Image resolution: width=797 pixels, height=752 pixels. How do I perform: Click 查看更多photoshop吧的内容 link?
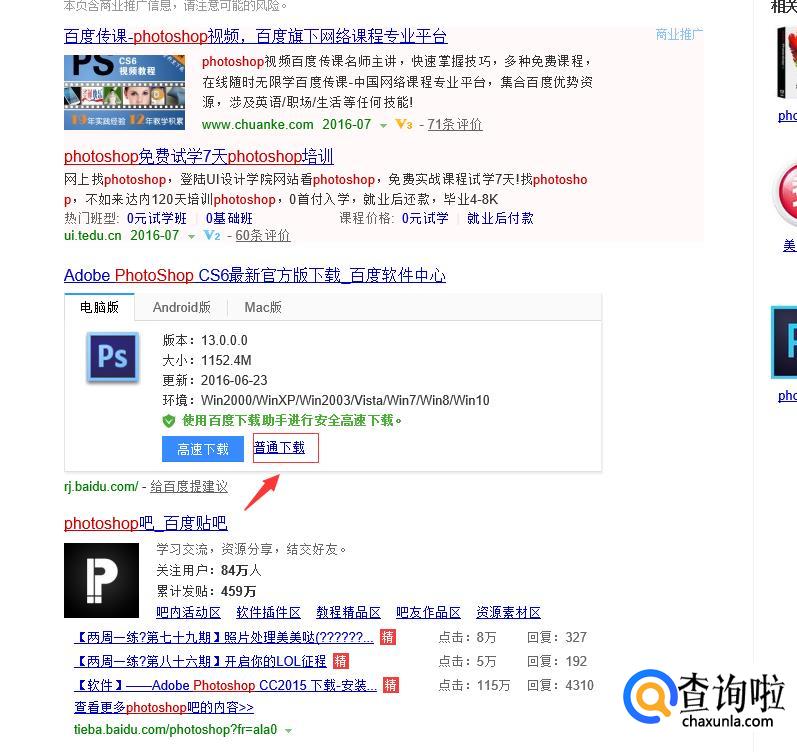[x=163, y=707]
